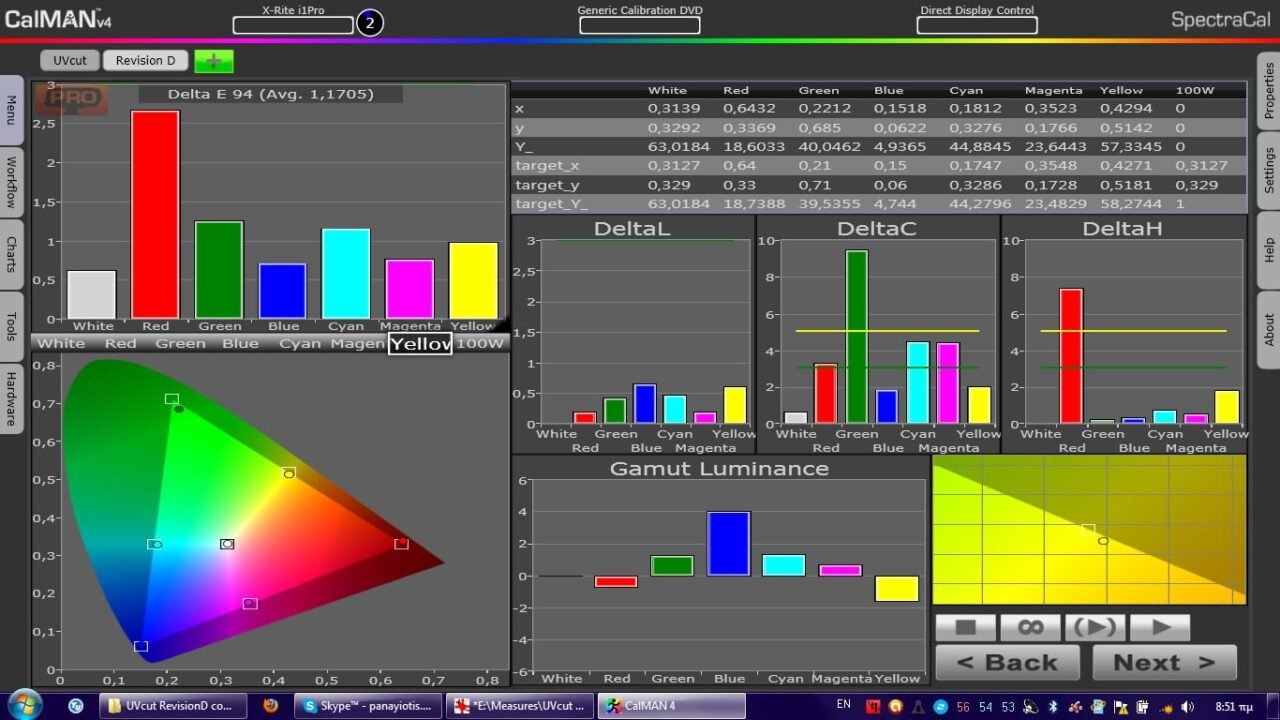The image size is (1280, 720).
Task: Click the EN language indicator
Action: point(843,705)
